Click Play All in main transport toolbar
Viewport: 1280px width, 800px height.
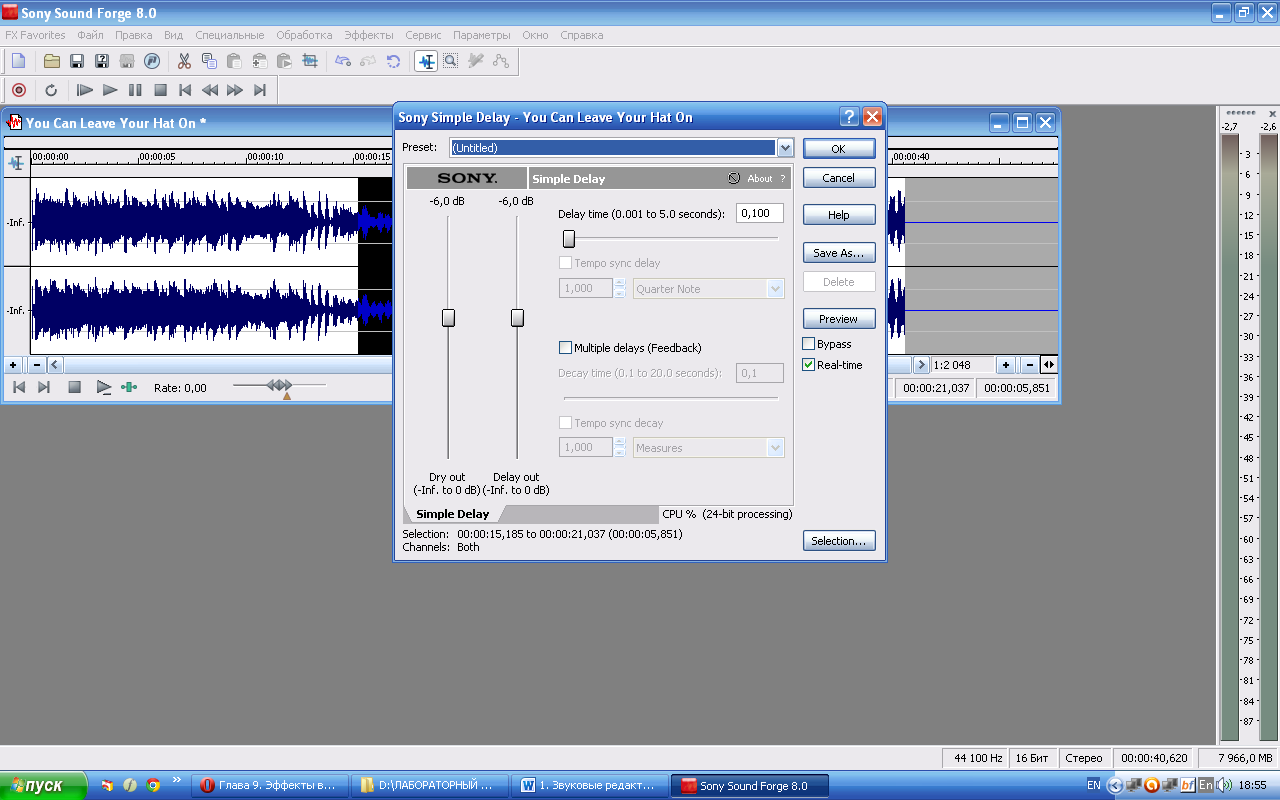pyautogui.click(x=85, y=90)
